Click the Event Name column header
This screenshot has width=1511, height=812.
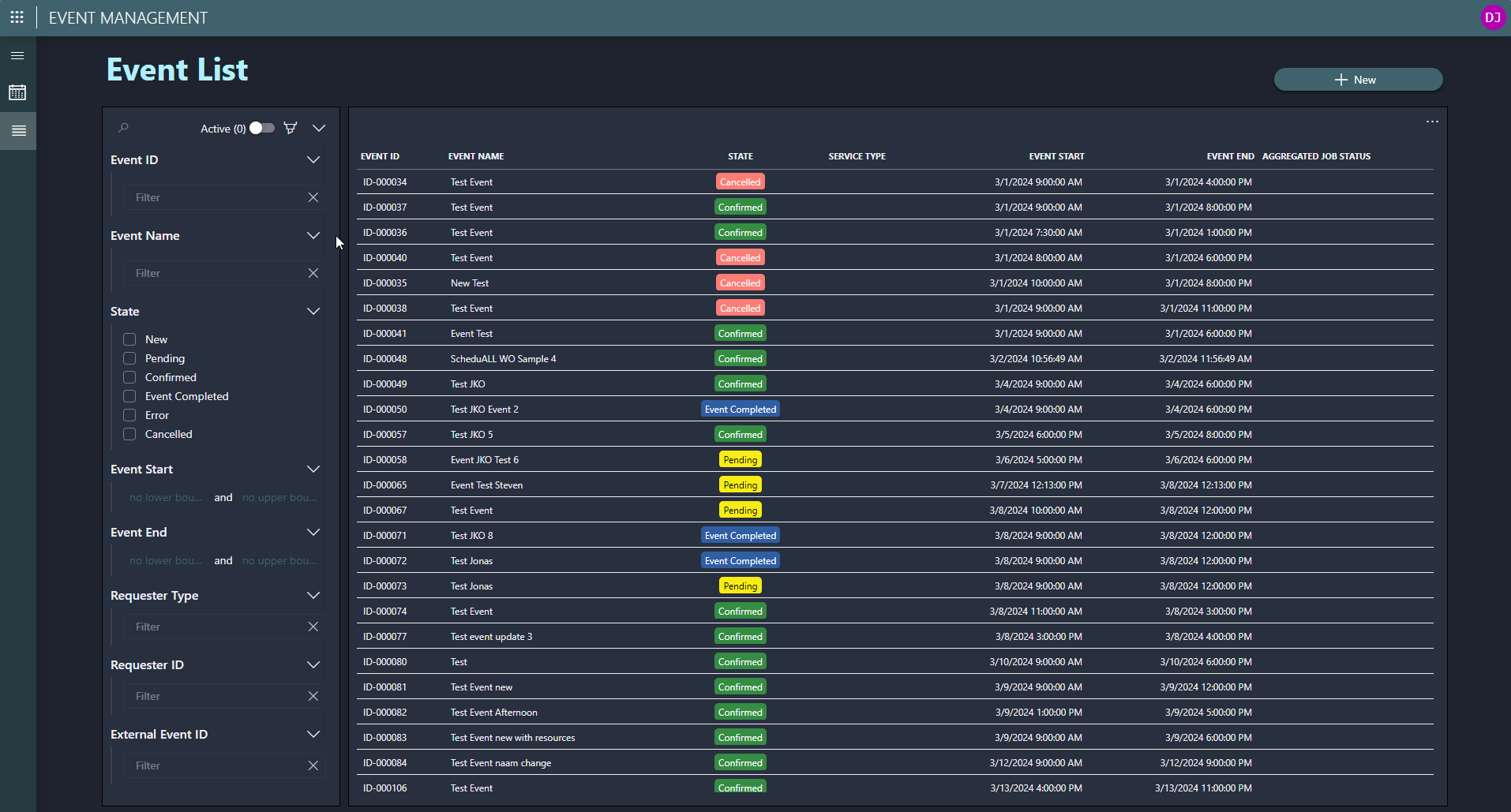point(476,156)
